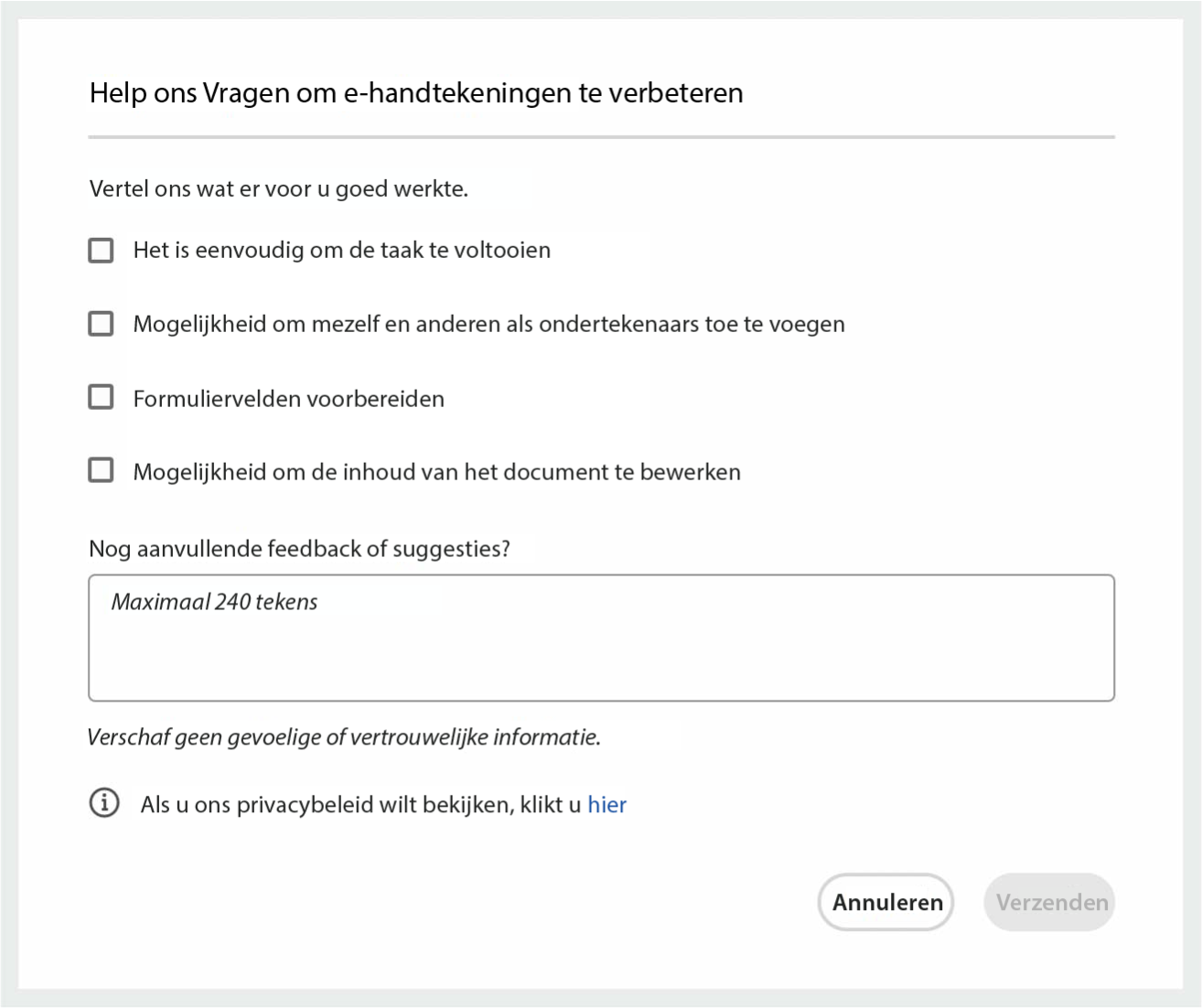Click label 'Mogelijkheid om mezelf en anderen als ondertekenaars'
The image size is (1202, 1008).
488,325
